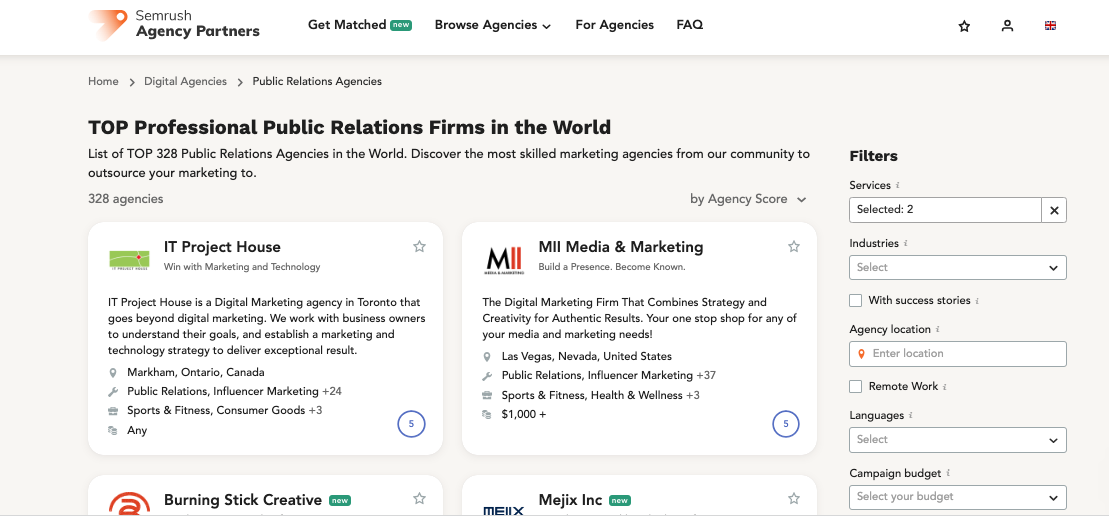Click Public Relations Agencies breadcrumb
The width and height of the screenshot is (1109, 519).
[317, 81]
